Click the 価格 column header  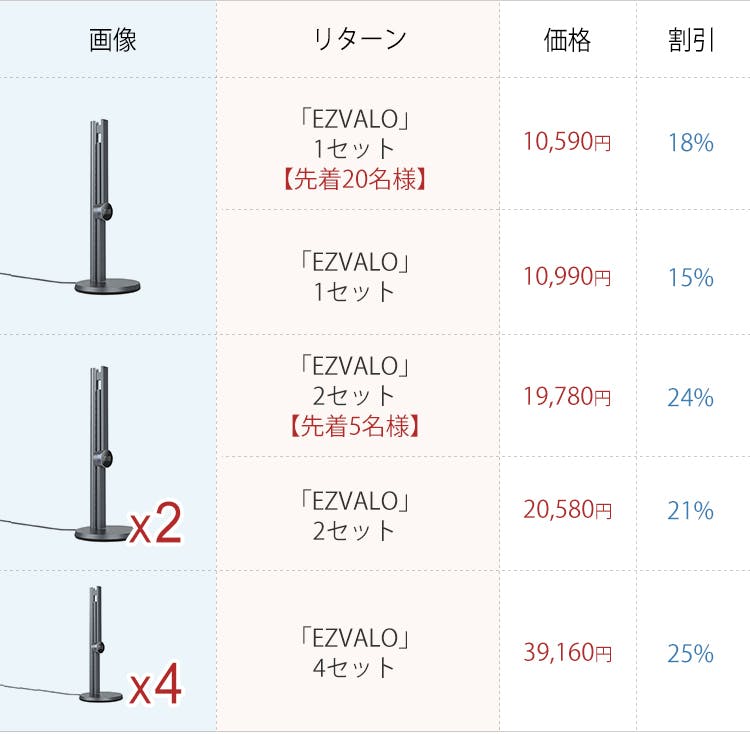pos(568,40)
